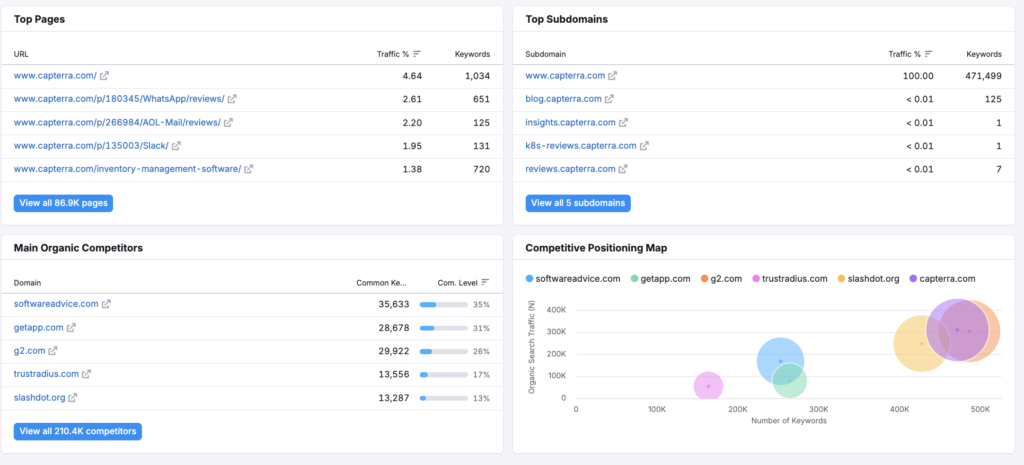The image size is (1024, 465).
Task: Select the 1,034 keywords value
Action: coord(477,76)
